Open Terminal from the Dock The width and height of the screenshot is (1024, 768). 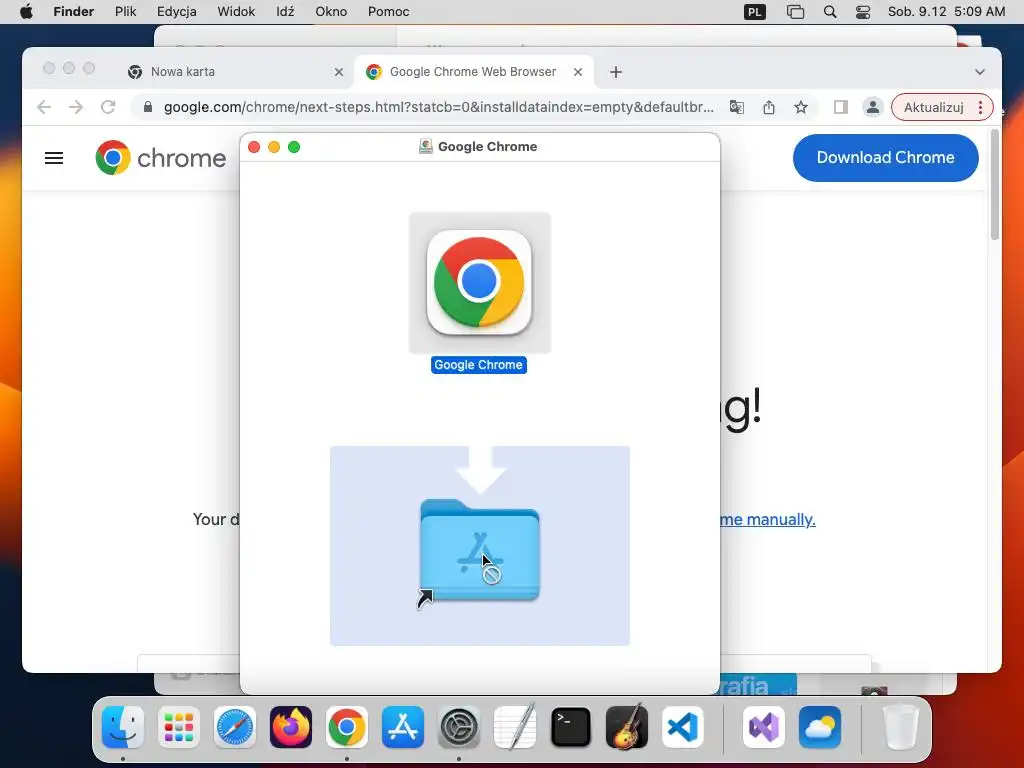[571, 727]
